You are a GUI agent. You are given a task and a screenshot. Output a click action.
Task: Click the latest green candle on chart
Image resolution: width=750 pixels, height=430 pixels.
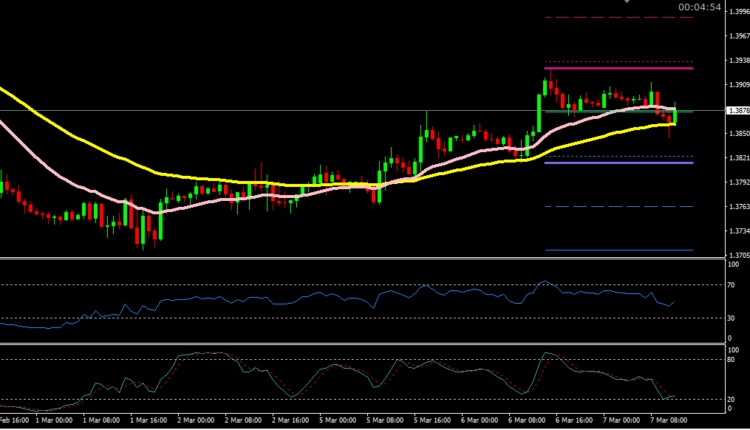click(677, 115)
